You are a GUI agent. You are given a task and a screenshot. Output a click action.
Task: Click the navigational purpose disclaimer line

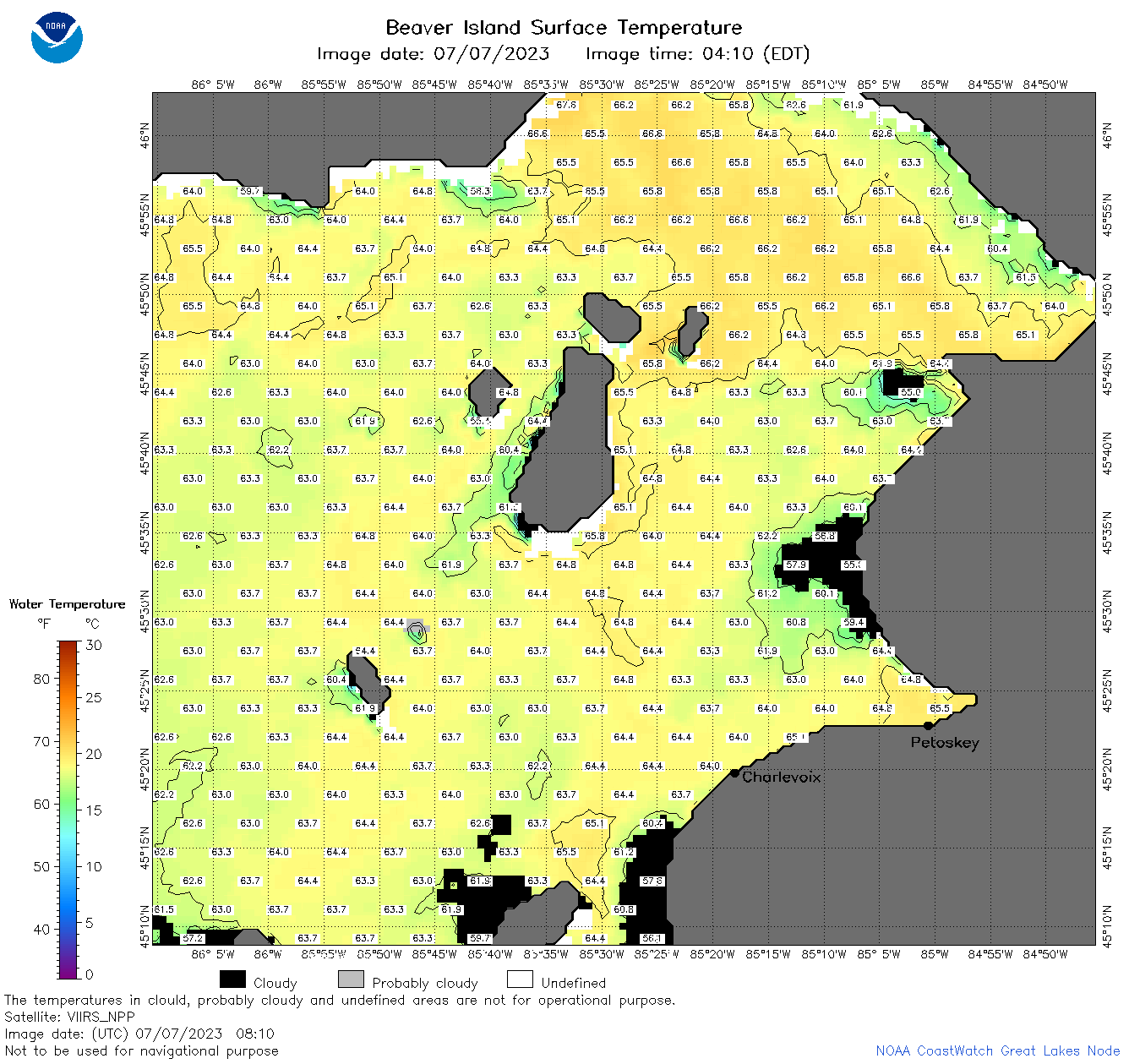pyautogui.click(x=141, y=1050)
